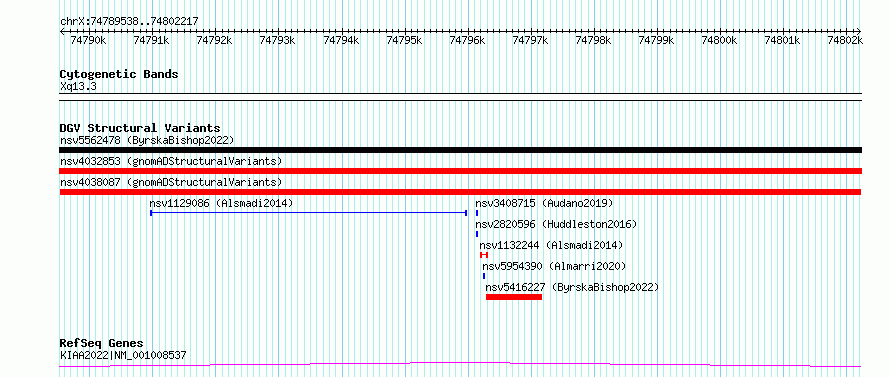Image resolution: width=890 pixels, height=377 pixels.
Task: Click the 74798k ruler tick label
Action: (x=593, y=40)
